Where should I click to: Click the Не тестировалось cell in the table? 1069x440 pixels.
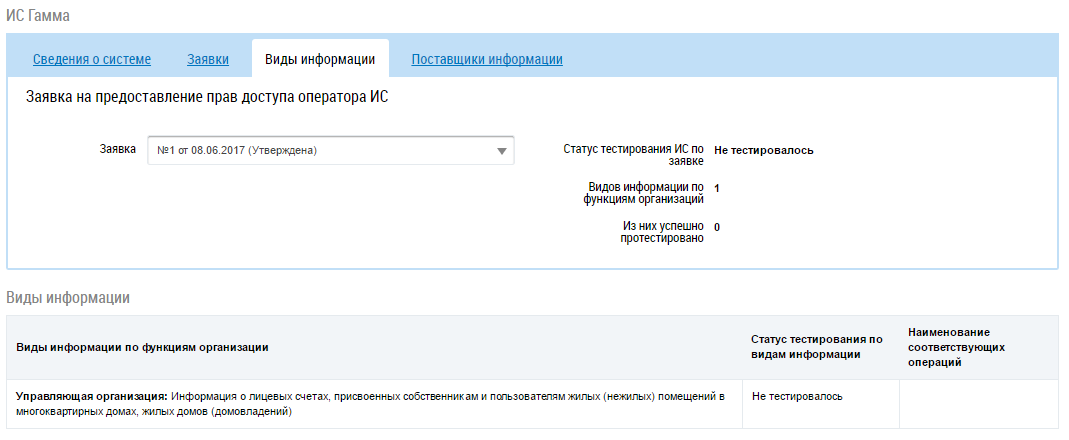click(x=797, y=396)
